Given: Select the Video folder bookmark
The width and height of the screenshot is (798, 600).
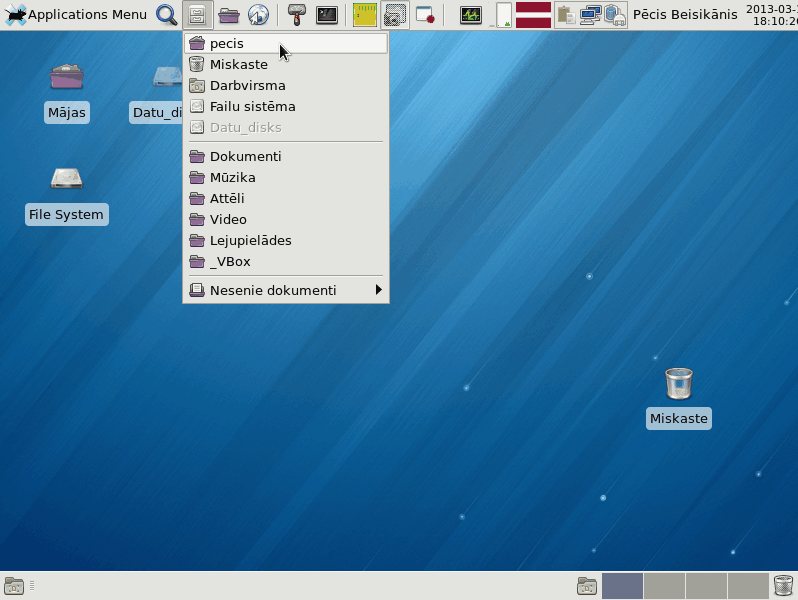Looking at the screenshot, I should pyautogui.click(x=286, y=219).
